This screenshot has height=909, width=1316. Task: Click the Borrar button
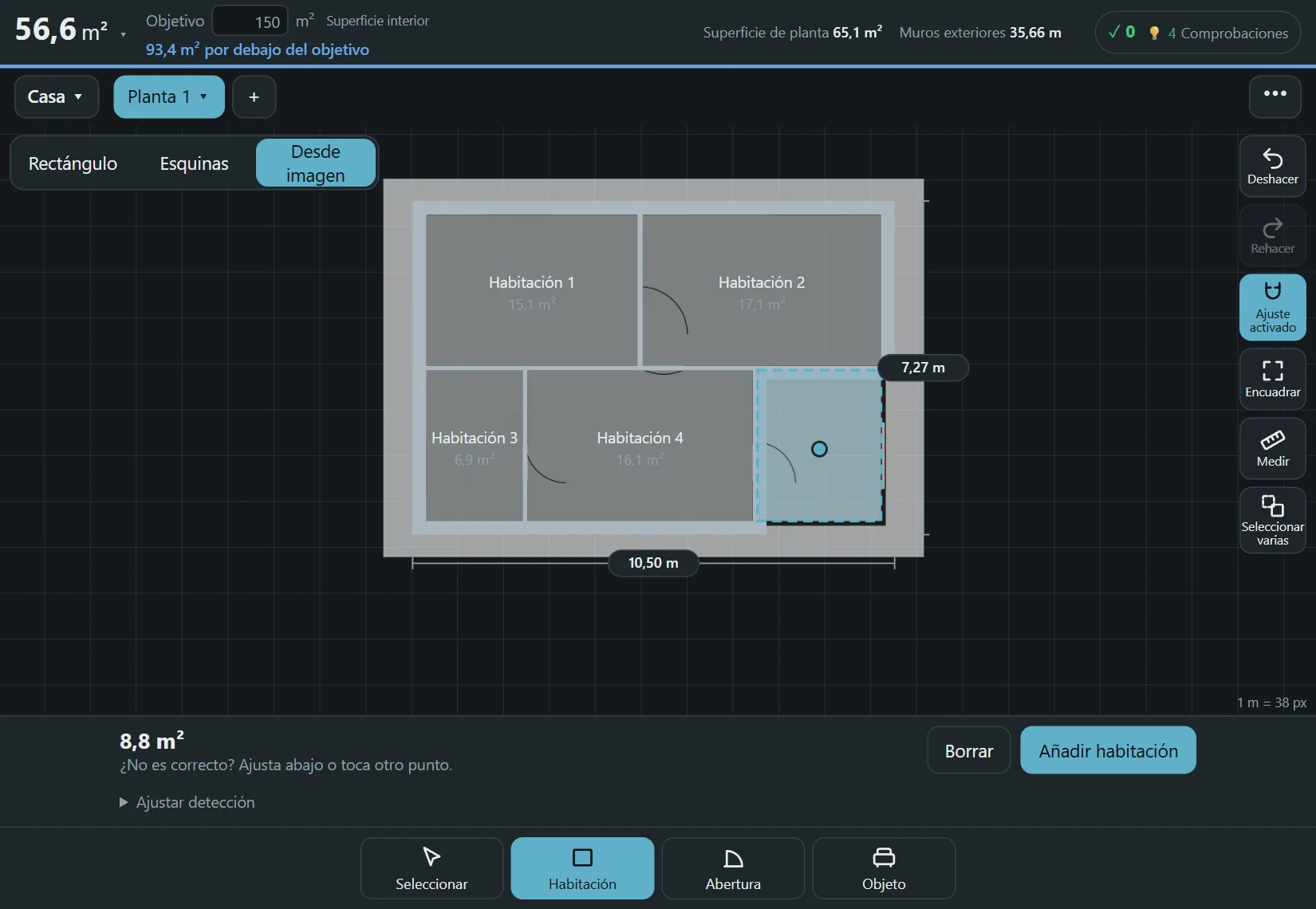click(969, 750)
